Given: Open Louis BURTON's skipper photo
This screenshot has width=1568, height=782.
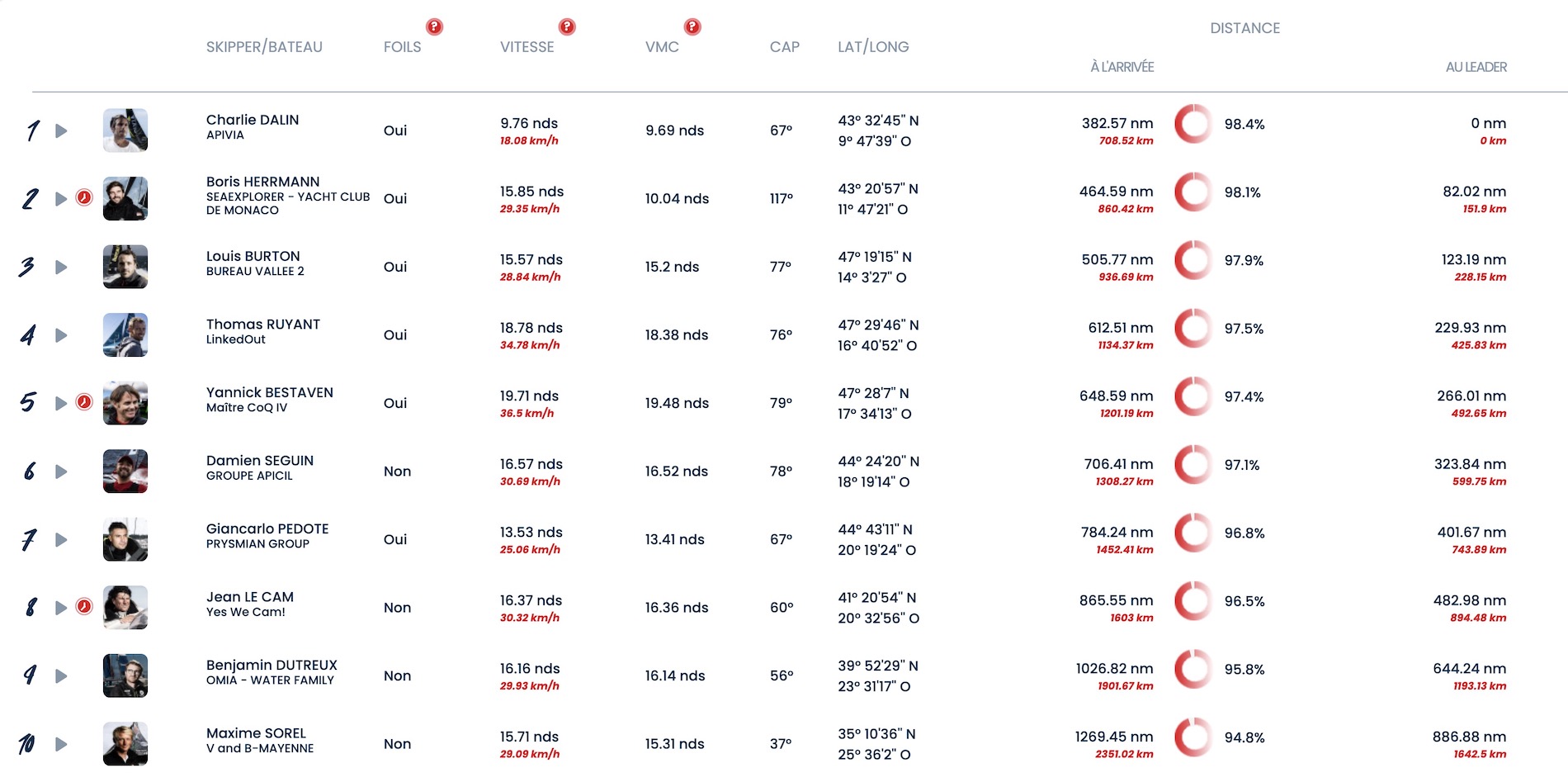Looking at the screenshot, I should [x=125, y=267].
